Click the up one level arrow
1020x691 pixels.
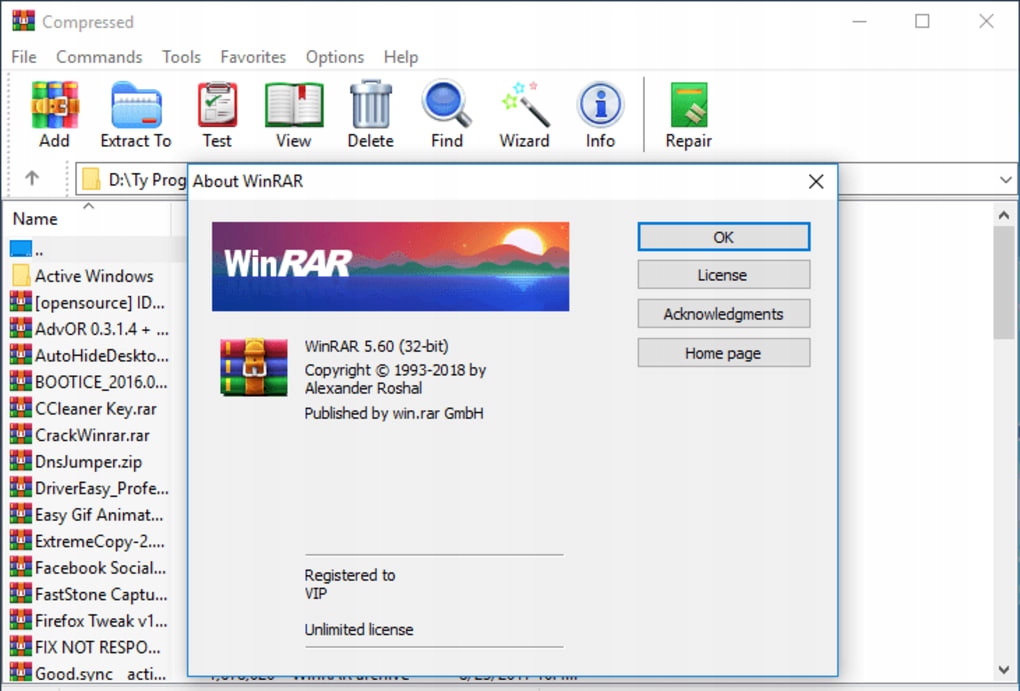click(x=35, y=178)
